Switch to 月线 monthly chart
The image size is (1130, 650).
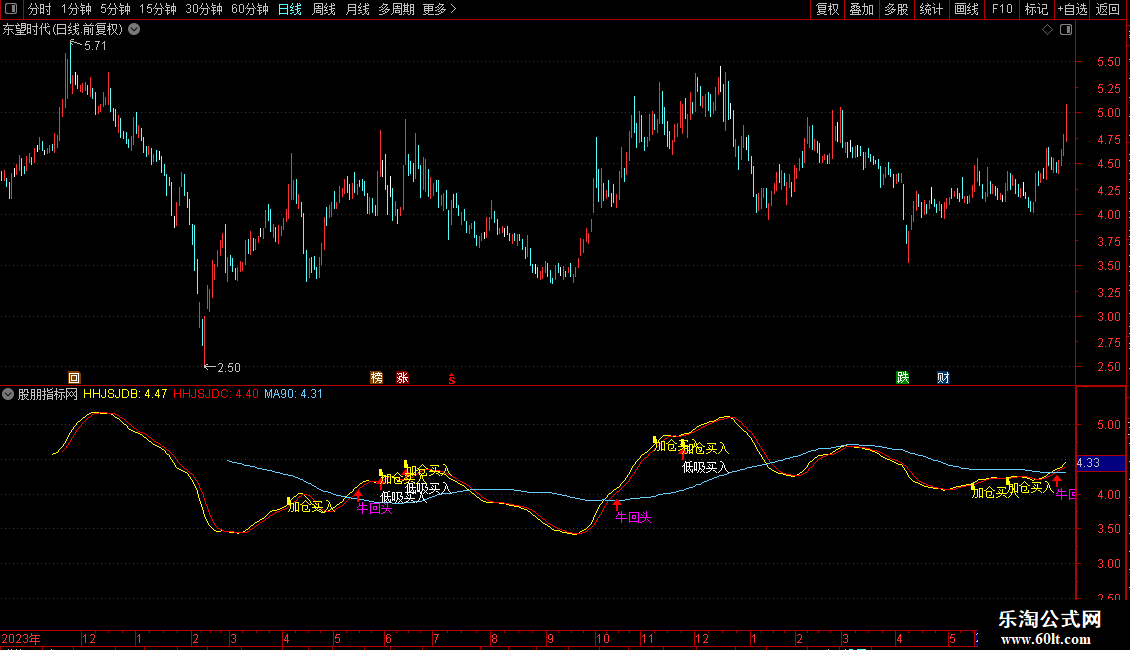pyautogui.click(x=357, y=9)
